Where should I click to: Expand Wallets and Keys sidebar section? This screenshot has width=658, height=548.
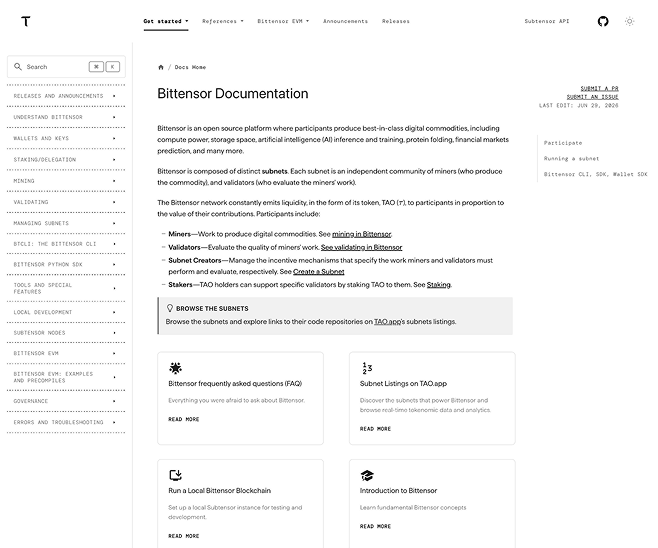click(66, 138)
